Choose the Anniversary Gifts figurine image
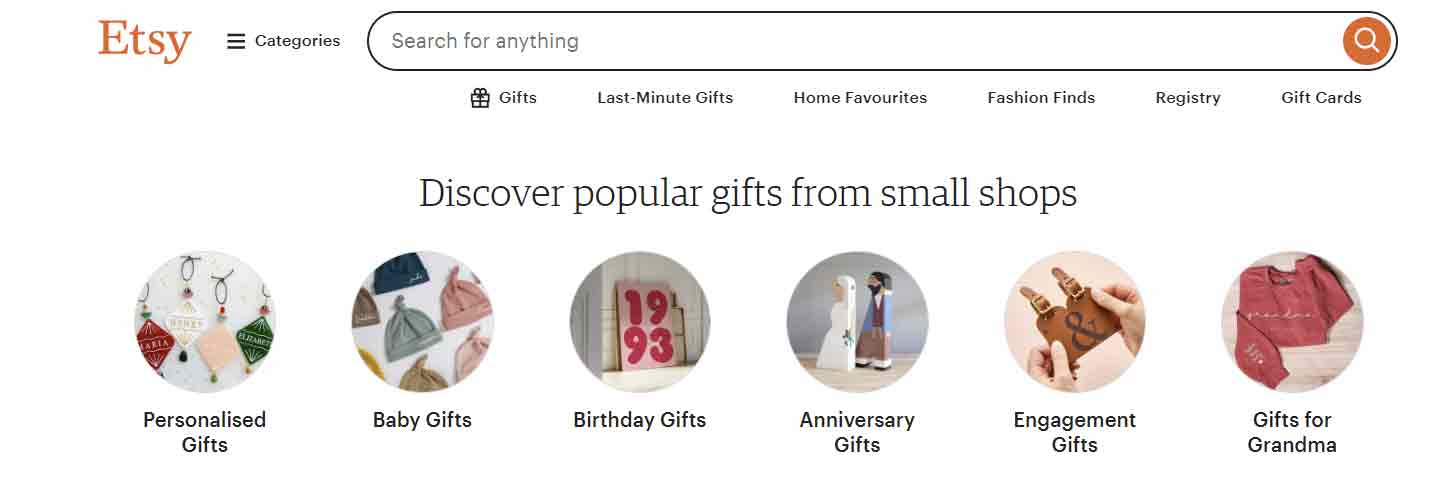1435x482 pixels. (x=857, y=322)
